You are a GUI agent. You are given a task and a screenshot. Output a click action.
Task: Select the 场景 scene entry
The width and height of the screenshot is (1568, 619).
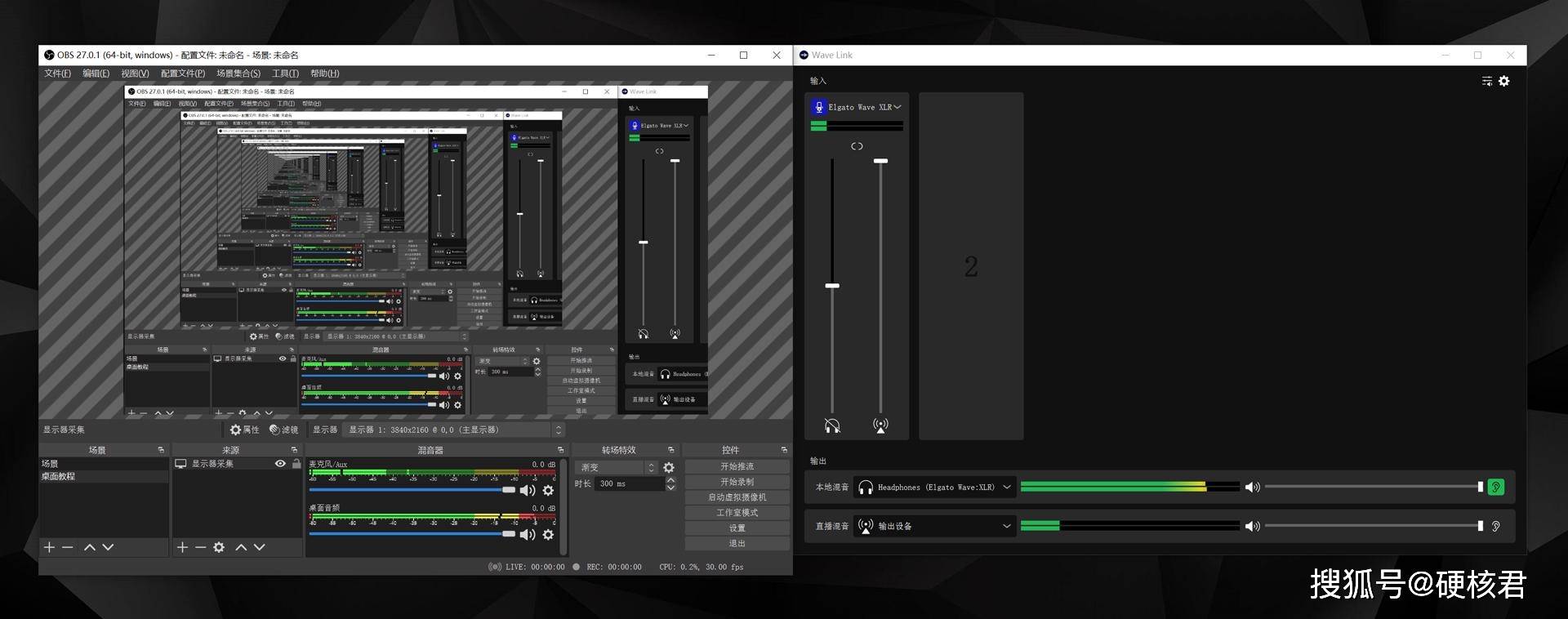click(x=104, y=464)
